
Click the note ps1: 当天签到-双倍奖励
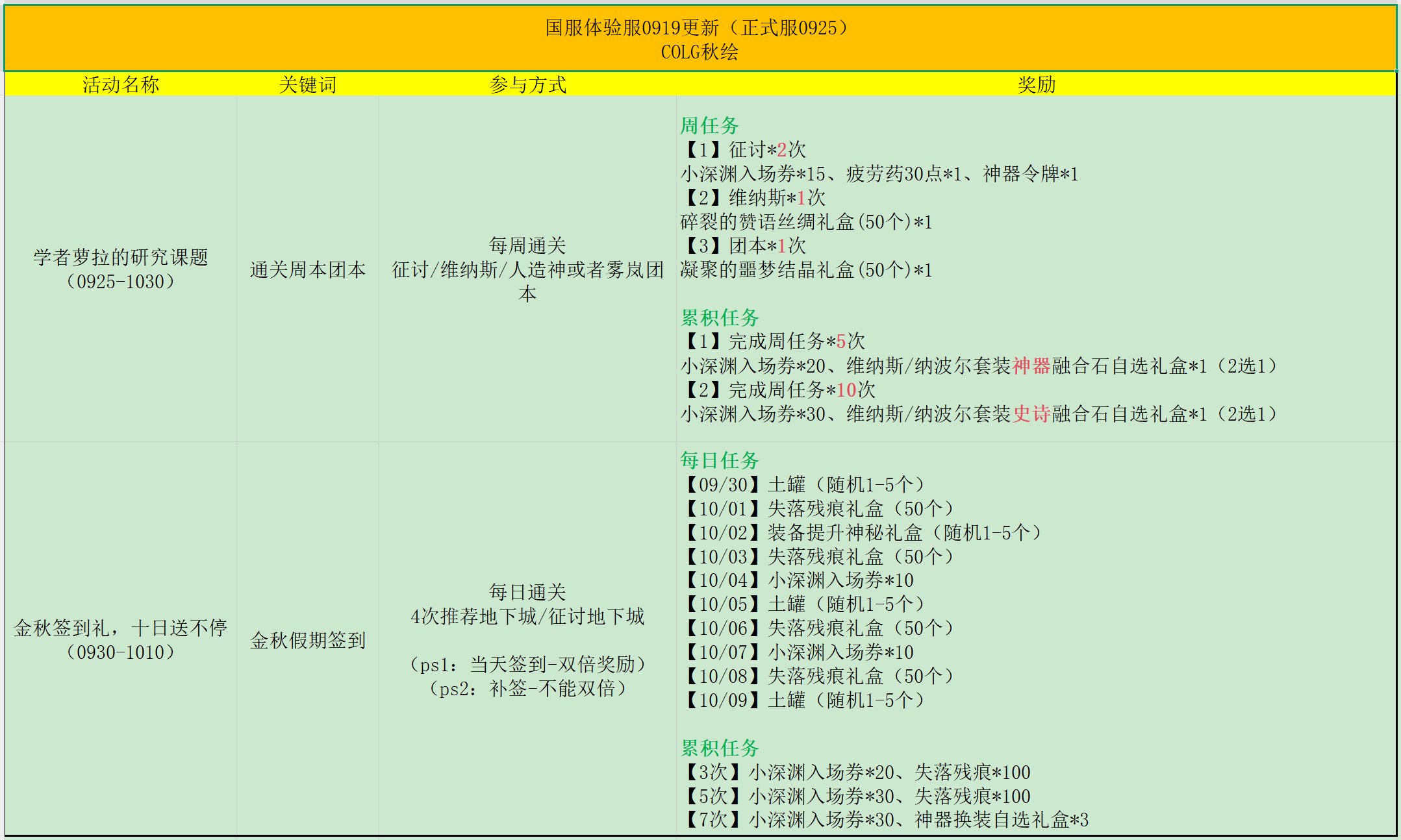pos(527,664)
